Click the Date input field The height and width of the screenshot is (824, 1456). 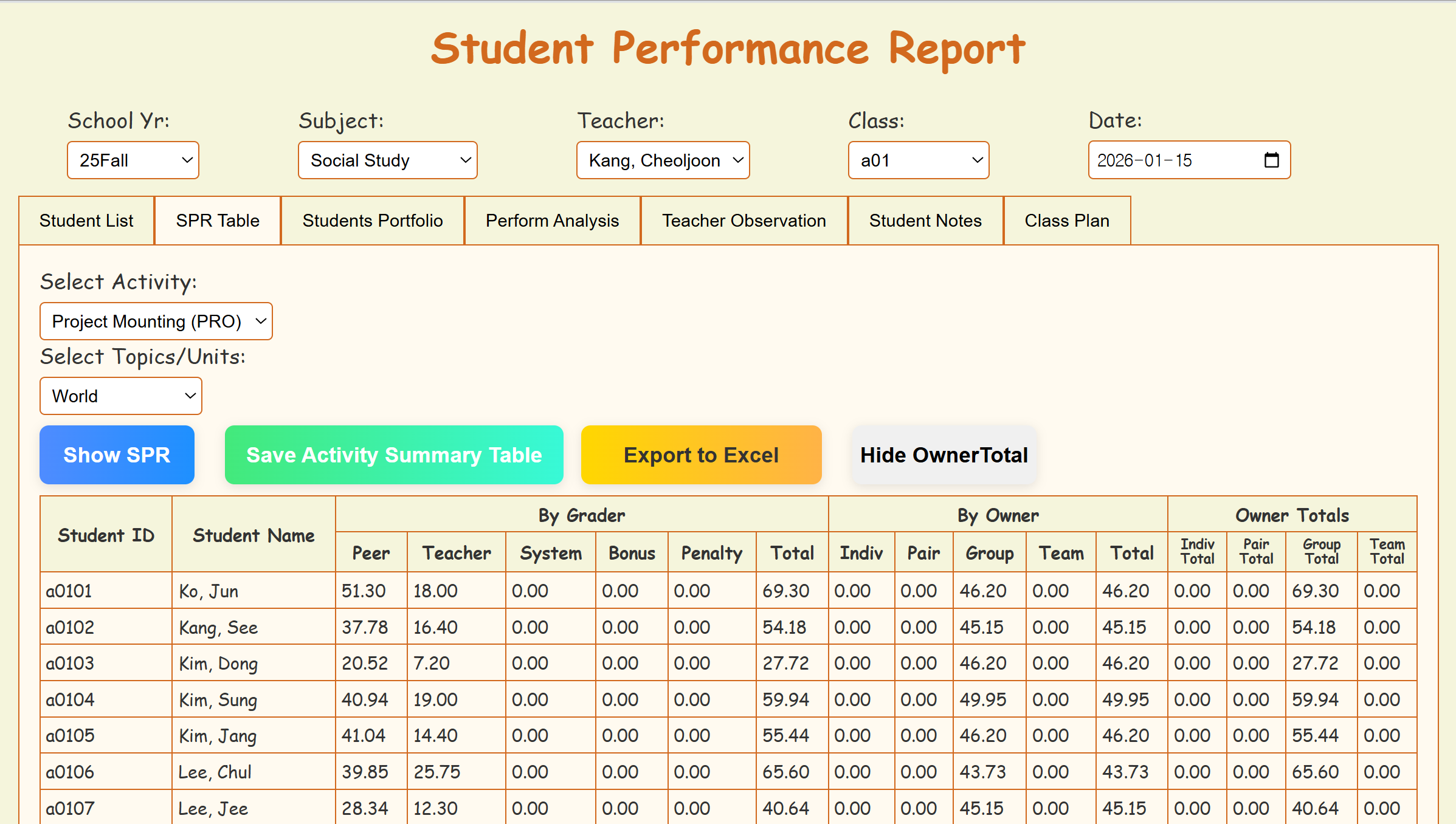click(1167, 160)
